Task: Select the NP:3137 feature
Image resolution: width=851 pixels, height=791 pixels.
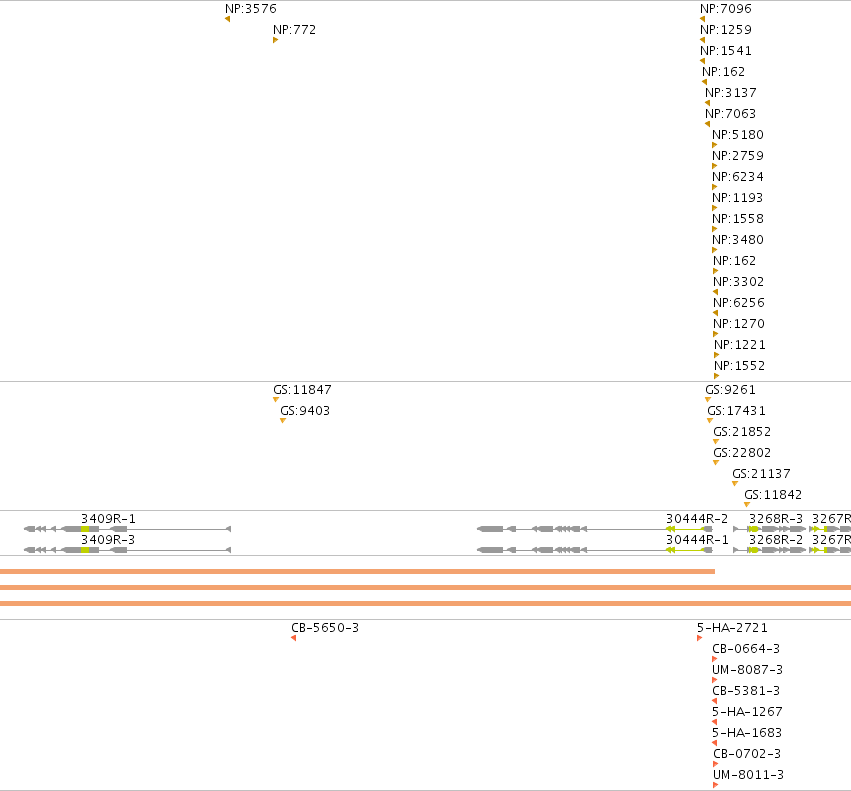Action: click(731, 93)
